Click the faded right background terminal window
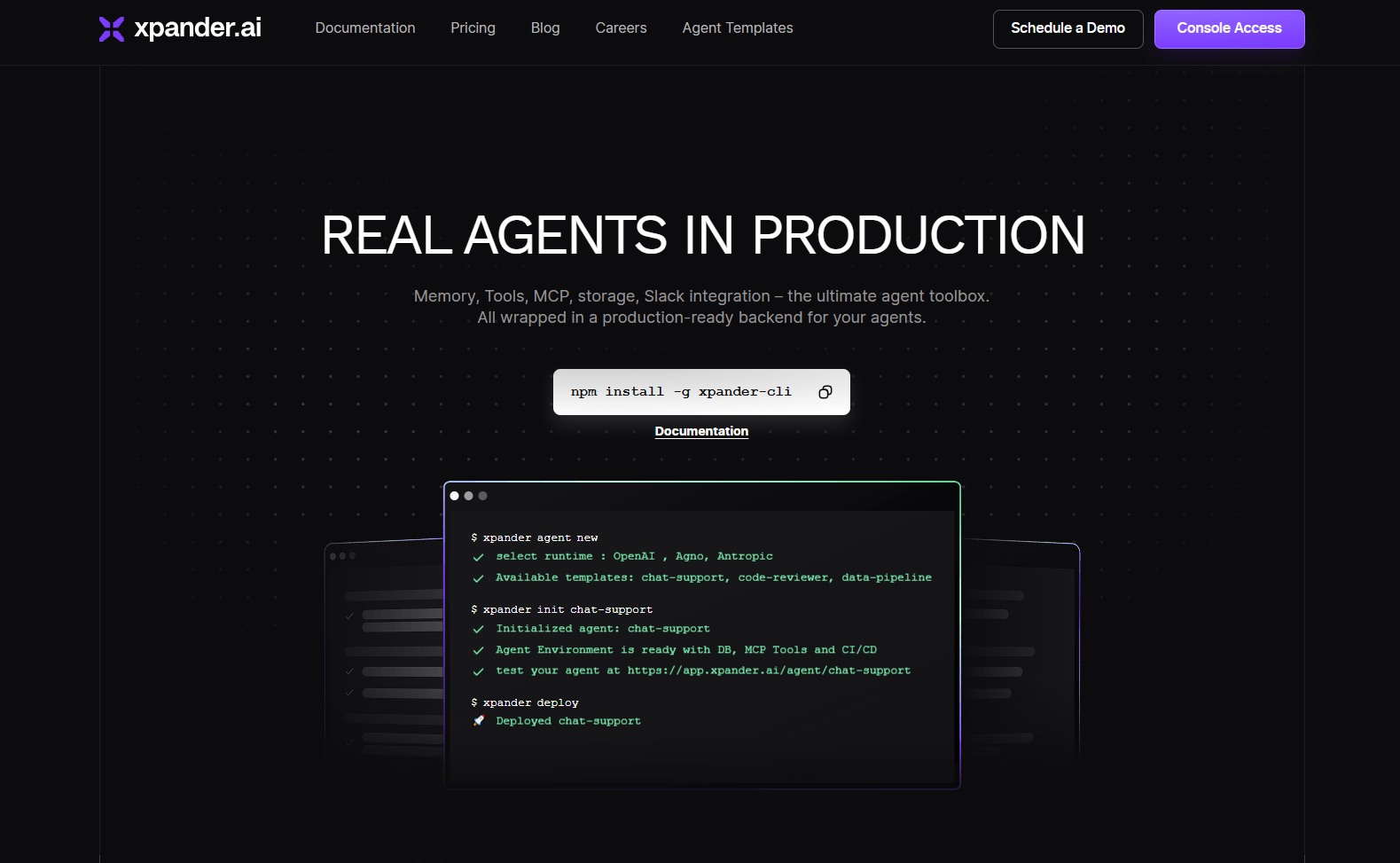This screenshot has width=1400, height=863. pos(1021,652)
